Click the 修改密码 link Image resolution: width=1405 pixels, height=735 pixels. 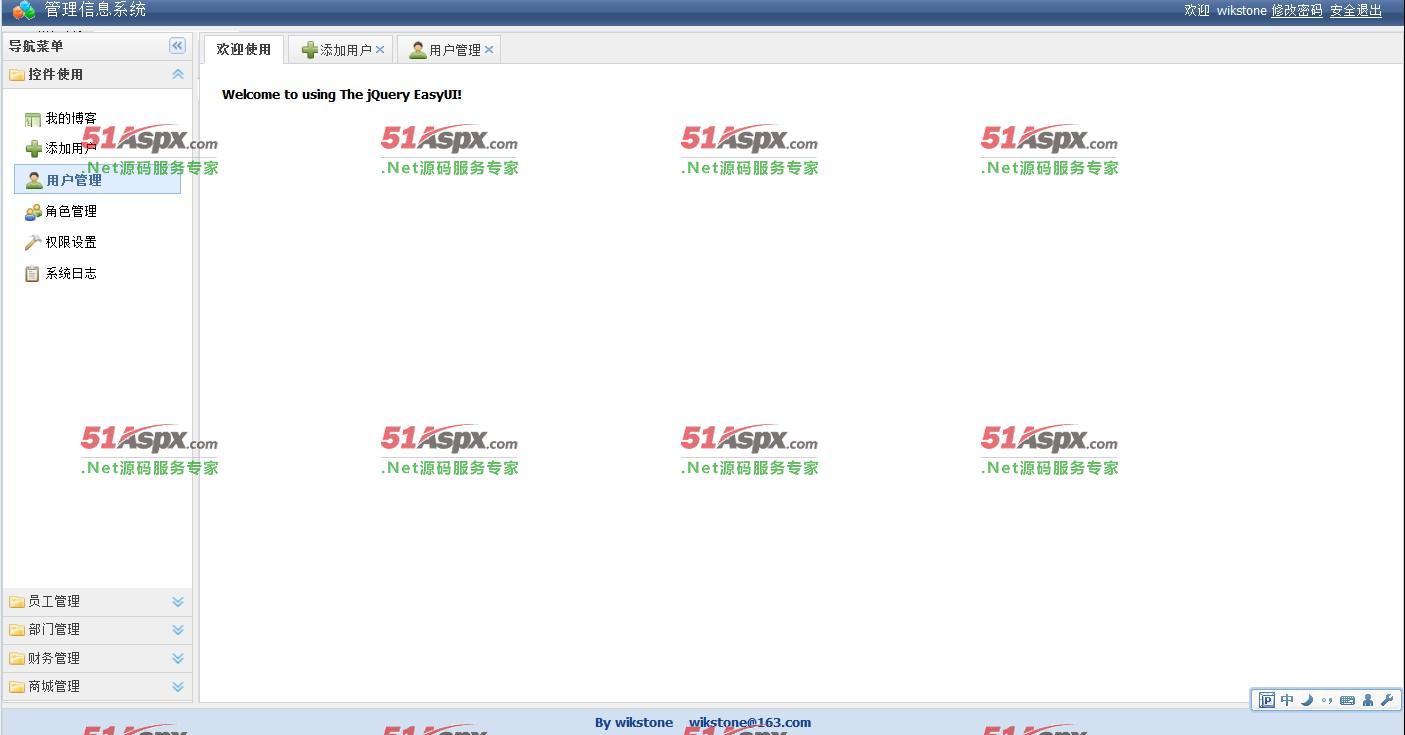(x=1297, y=11)
